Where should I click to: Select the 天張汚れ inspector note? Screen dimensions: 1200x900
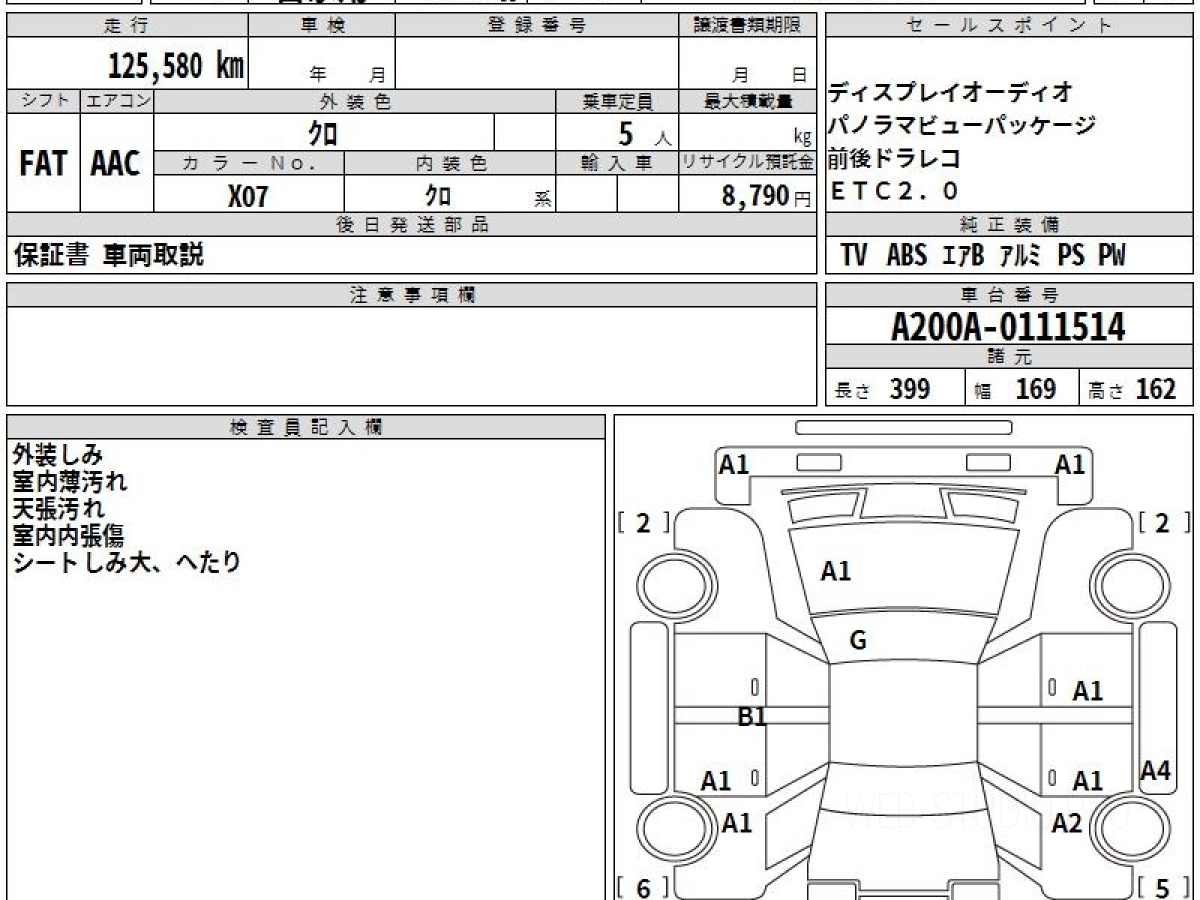(58, 509)
